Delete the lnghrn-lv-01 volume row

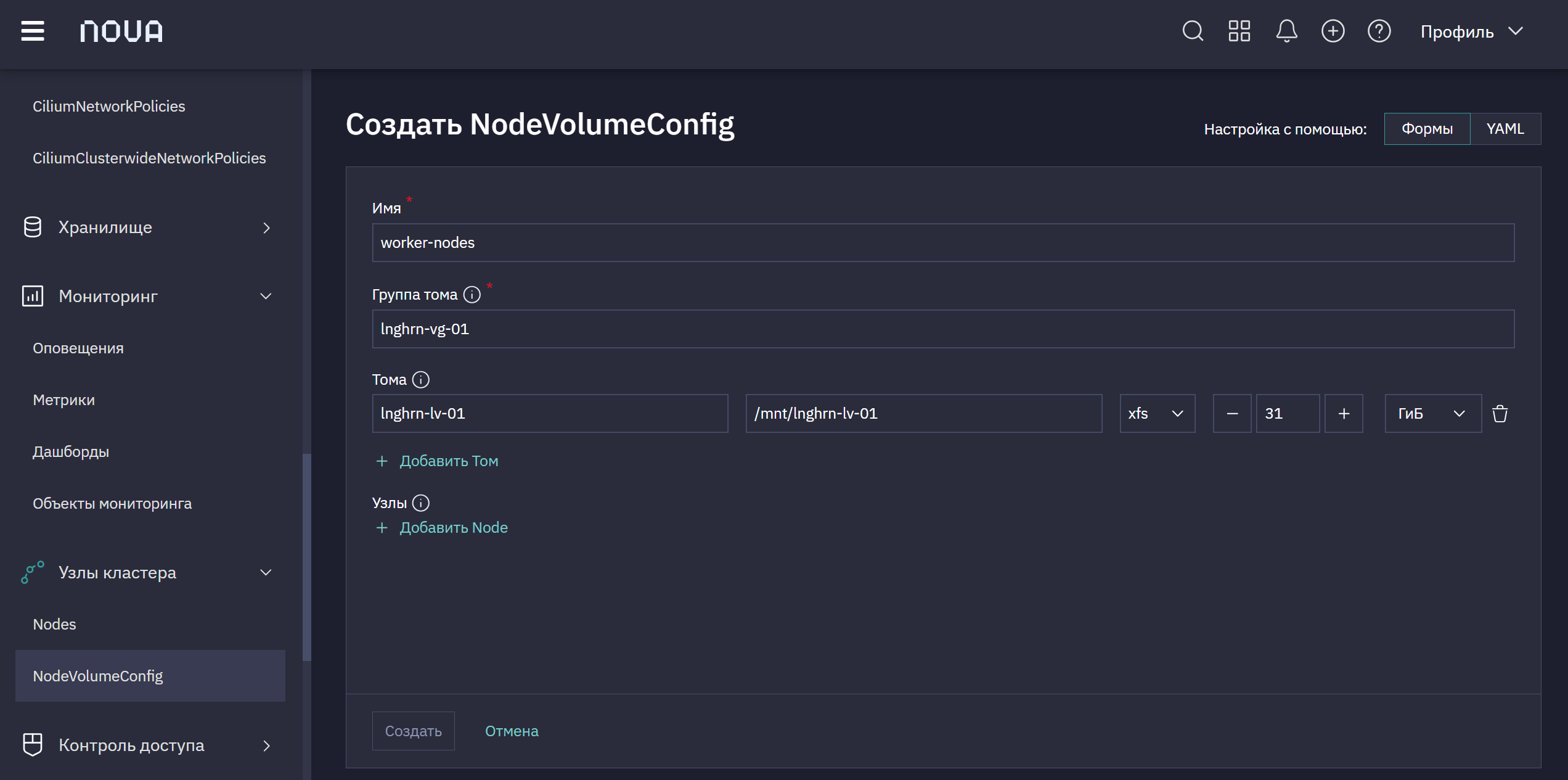coord(1500,413)
